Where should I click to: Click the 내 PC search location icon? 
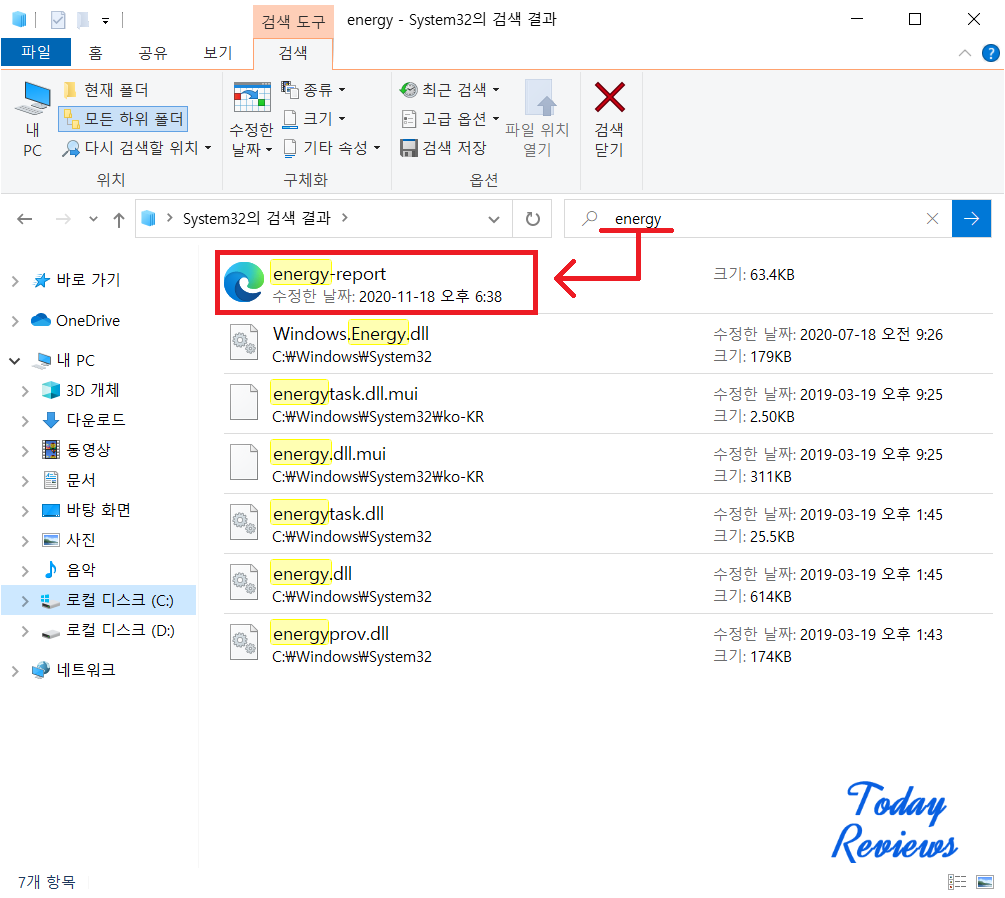pos(32,119)
